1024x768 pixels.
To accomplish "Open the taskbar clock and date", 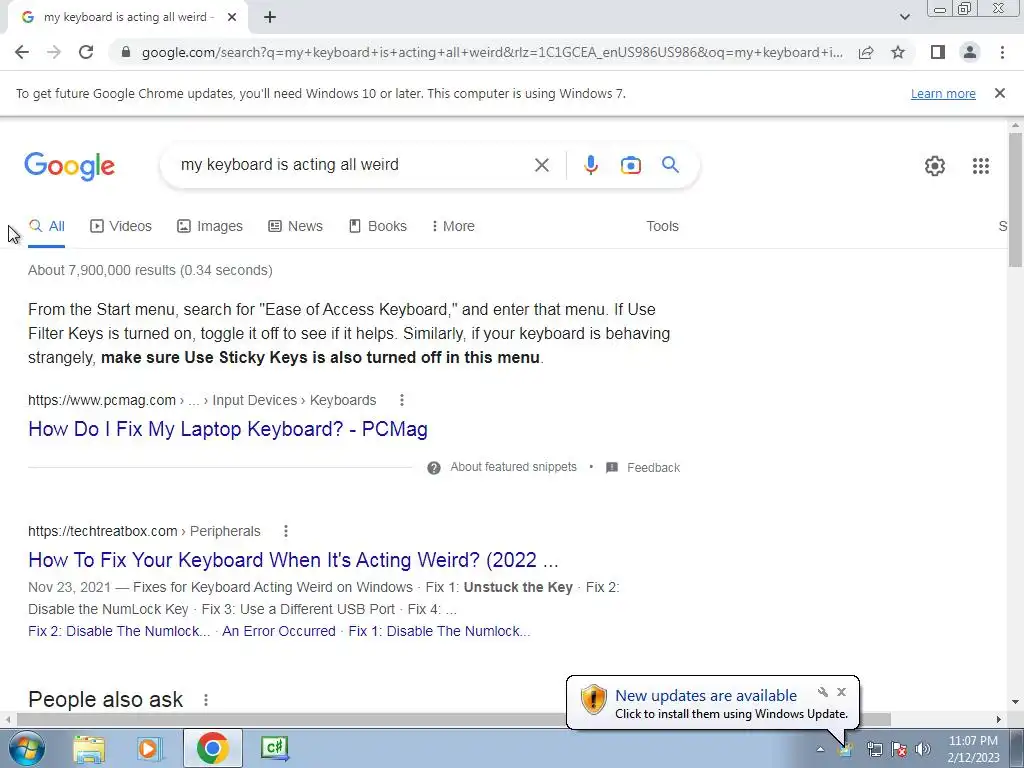I will [x=973, y=749].
